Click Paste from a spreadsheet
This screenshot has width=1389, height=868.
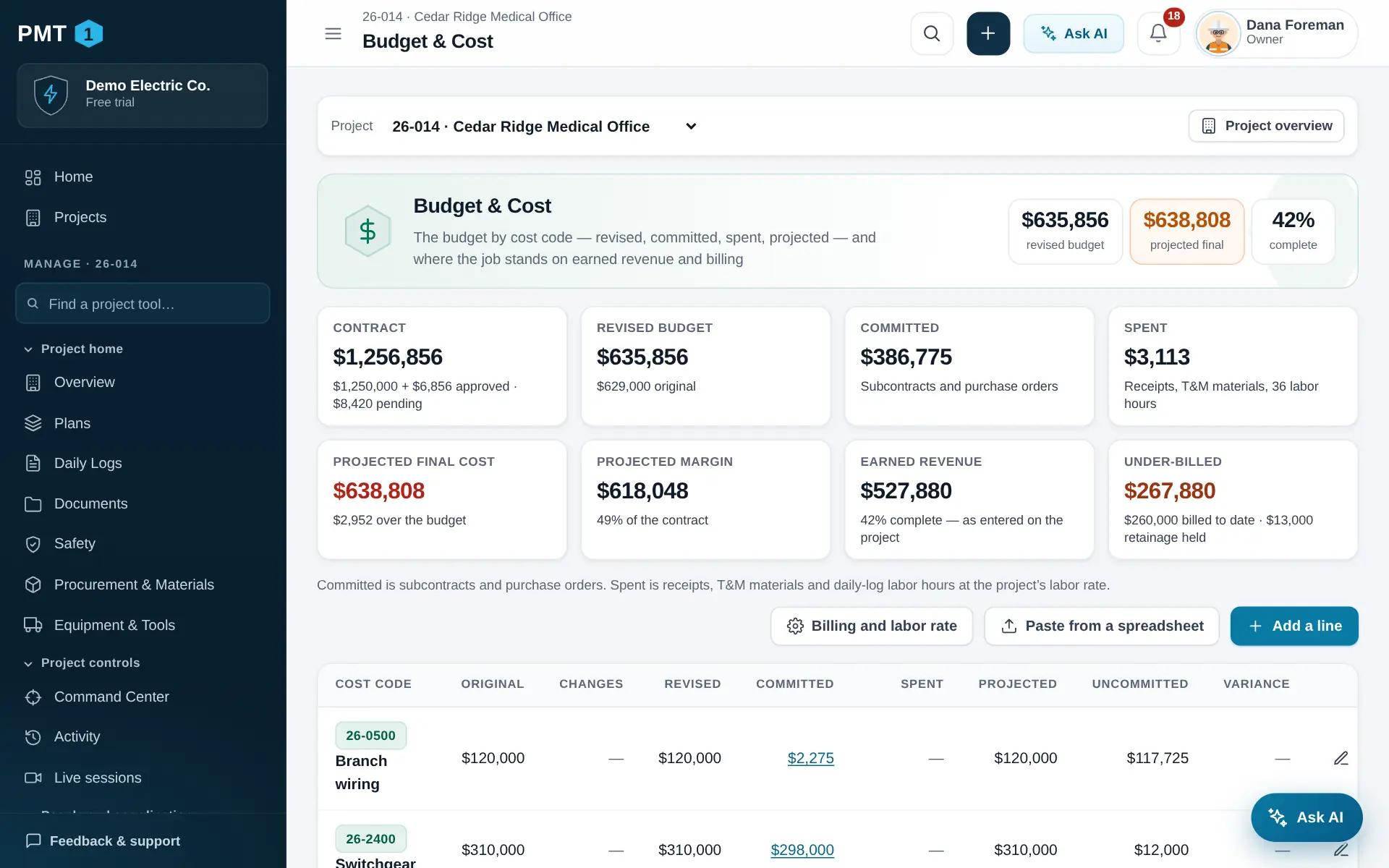(1102, 626)
